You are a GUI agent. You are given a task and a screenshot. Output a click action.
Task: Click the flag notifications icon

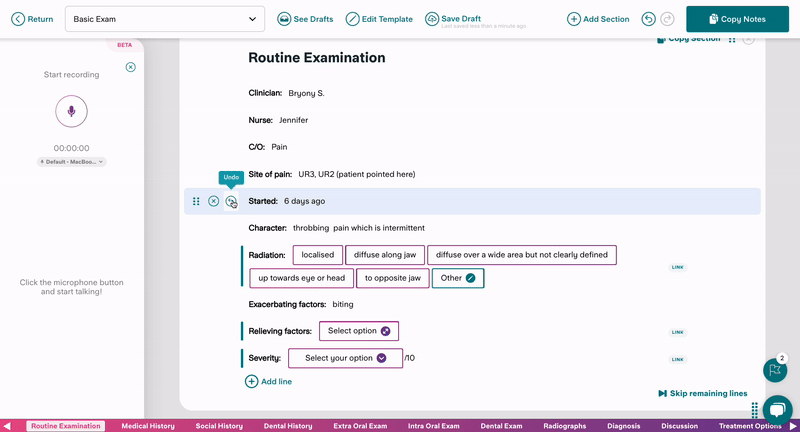click(x=774, y=370)
